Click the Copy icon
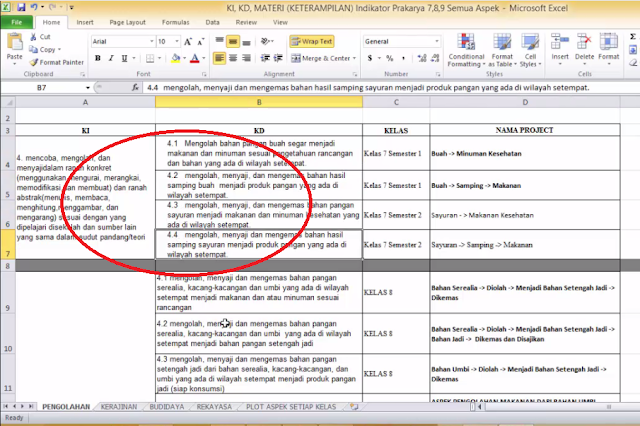 33,49
